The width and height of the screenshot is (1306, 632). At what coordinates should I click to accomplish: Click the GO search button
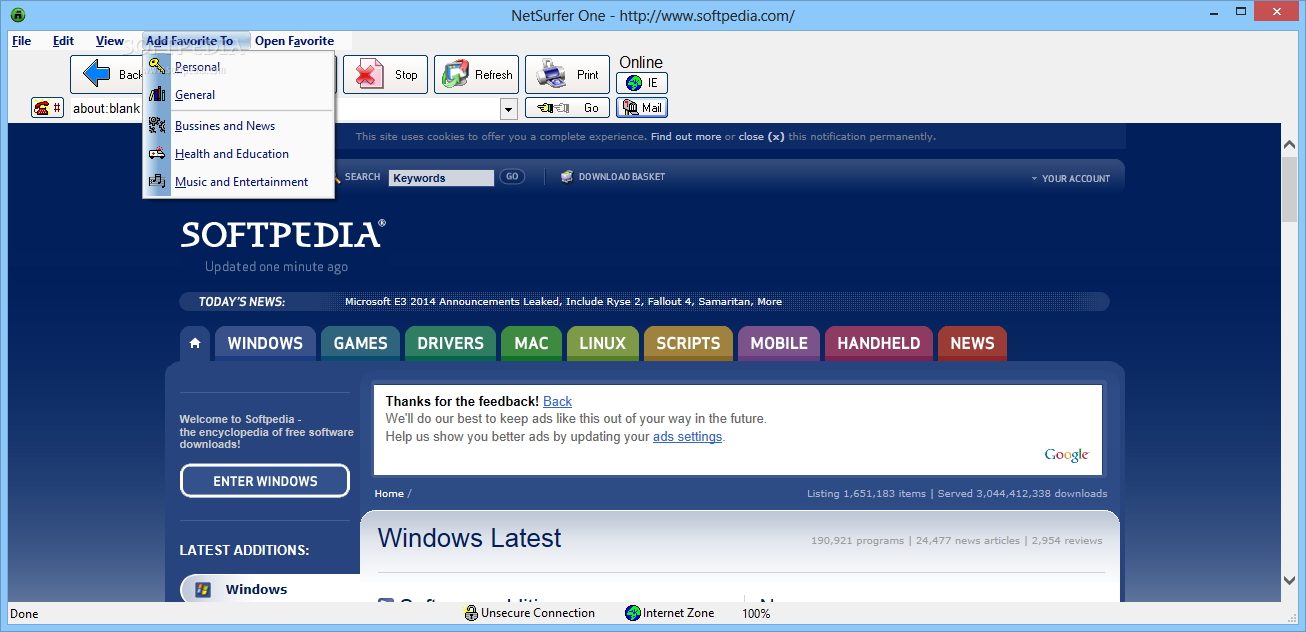[512, 177]
